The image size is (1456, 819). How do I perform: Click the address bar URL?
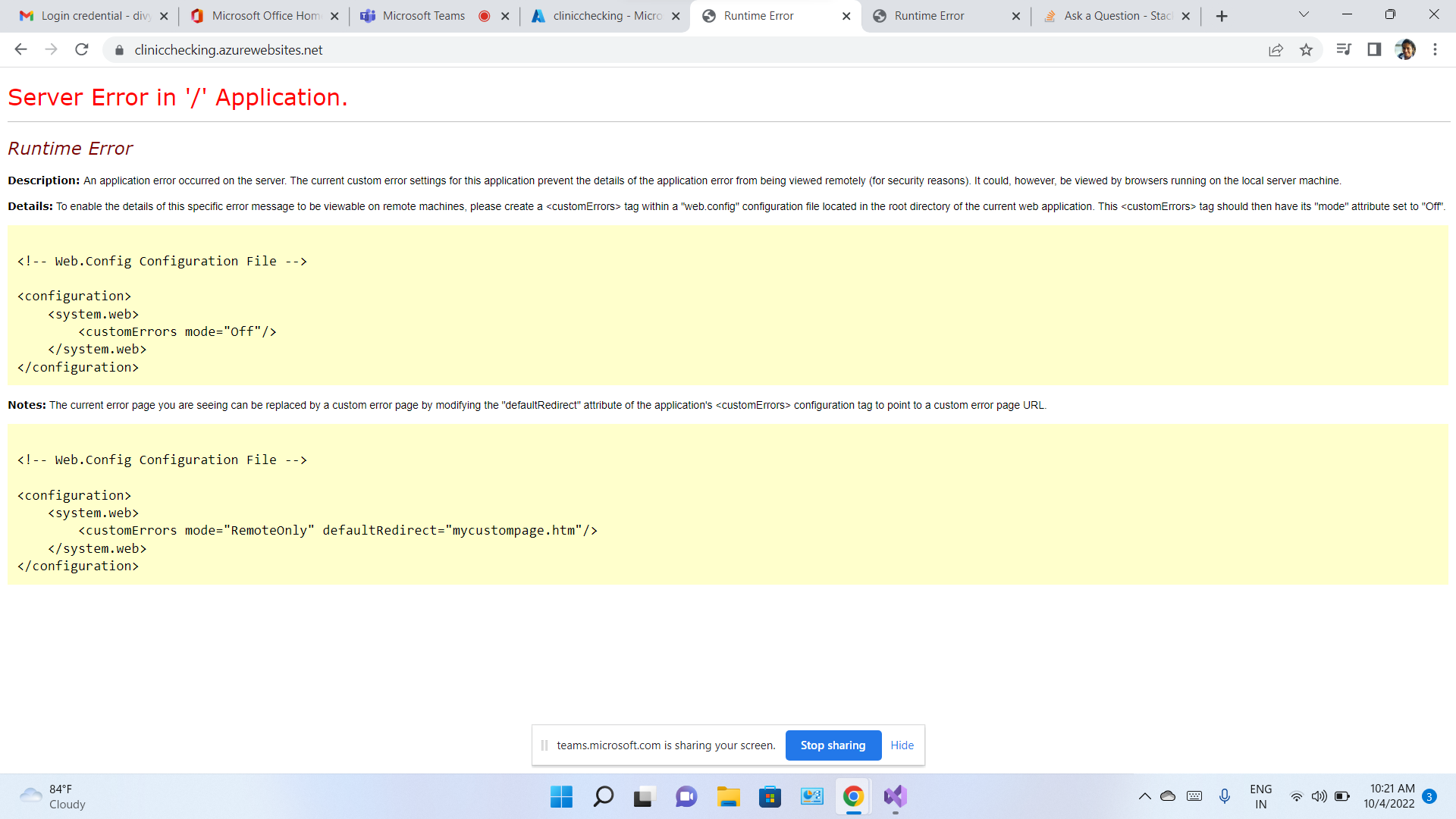228,50
